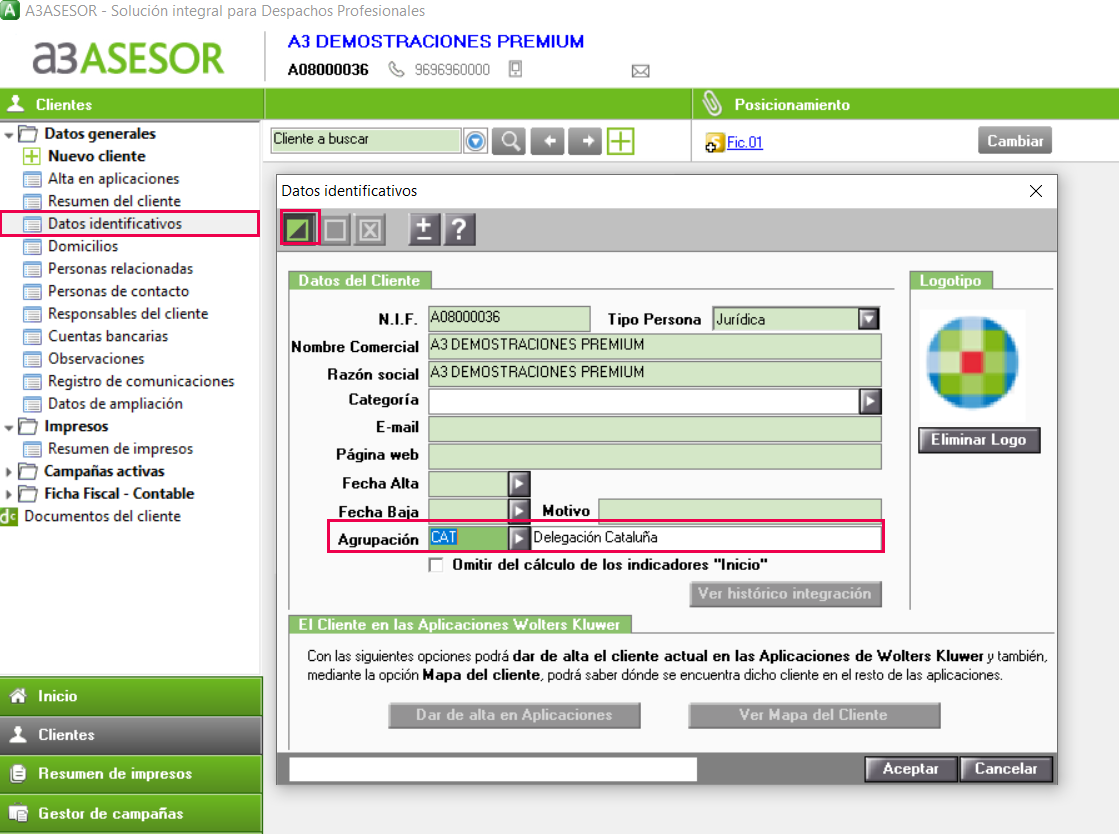Image resolution: width=1119 pixels, height=834 pixels.
Task: Open Registro de comunicaciones in tree
Action: pyautogui.click(x=141, y=382)
